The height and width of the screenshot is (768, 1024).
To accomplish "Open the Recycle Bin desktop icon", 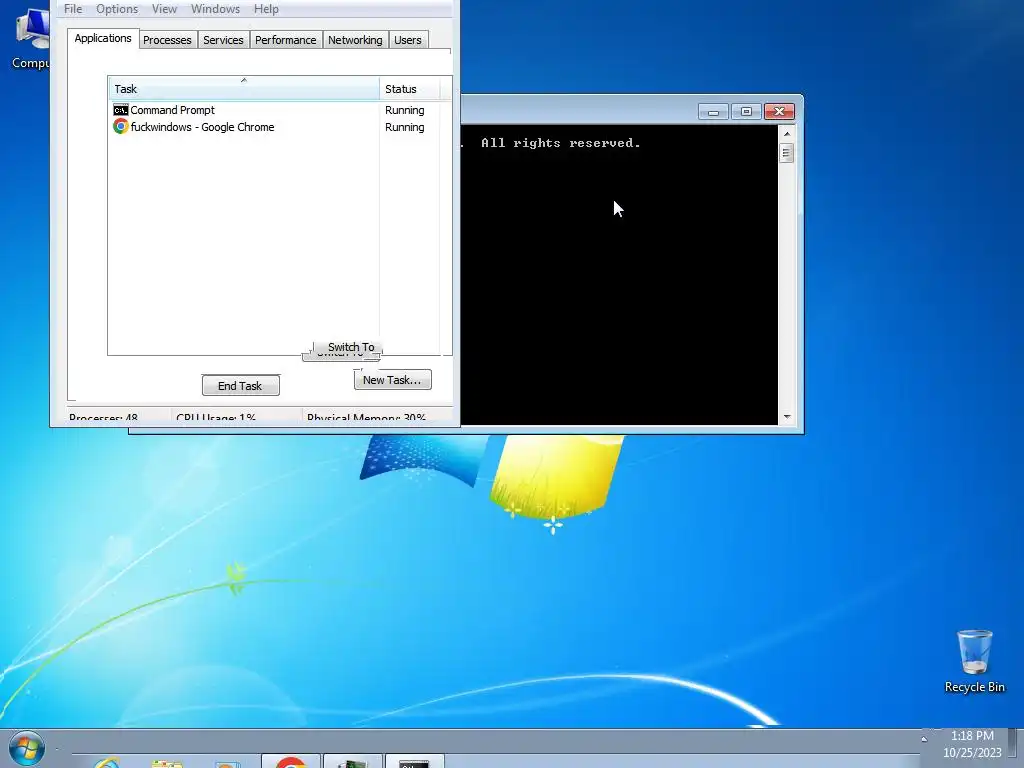I will [974, 661].
